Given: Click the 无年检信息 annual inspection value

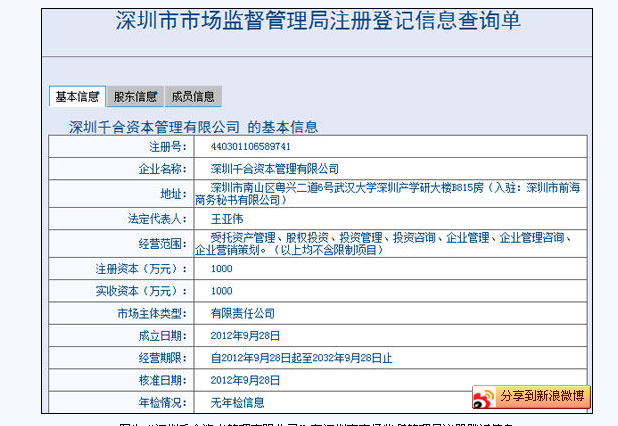Looking at the screenshot, I should click(237, 402).
